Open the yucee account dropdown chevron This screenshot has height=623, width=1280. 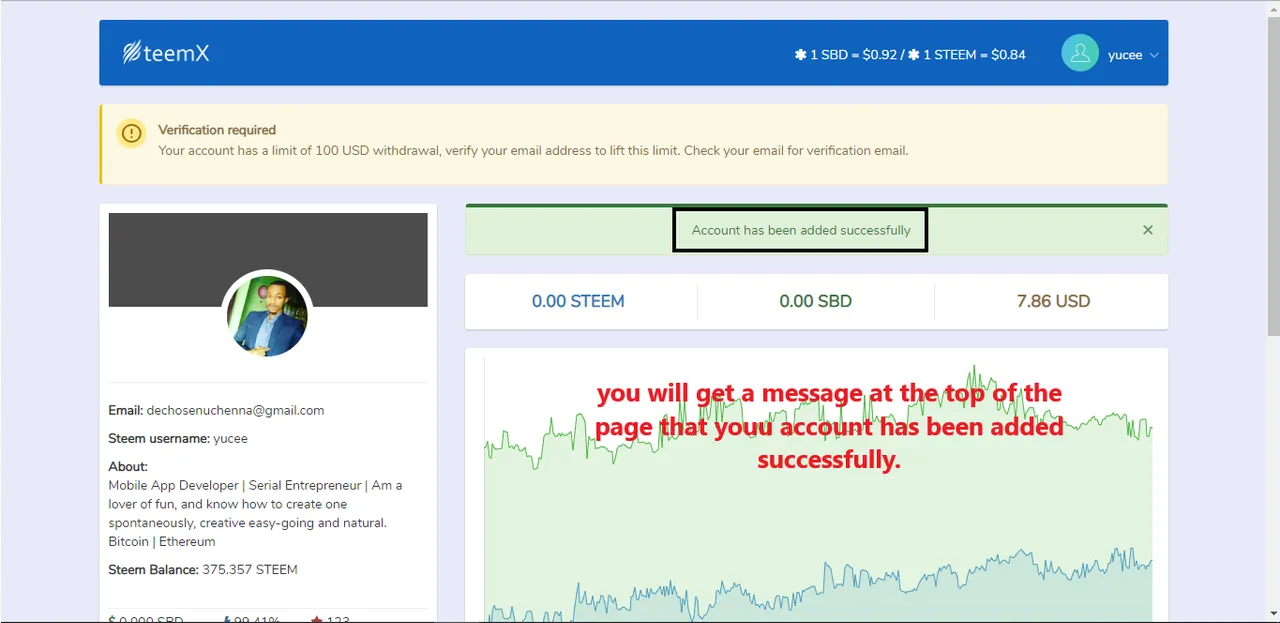[x=1154, y=55]
